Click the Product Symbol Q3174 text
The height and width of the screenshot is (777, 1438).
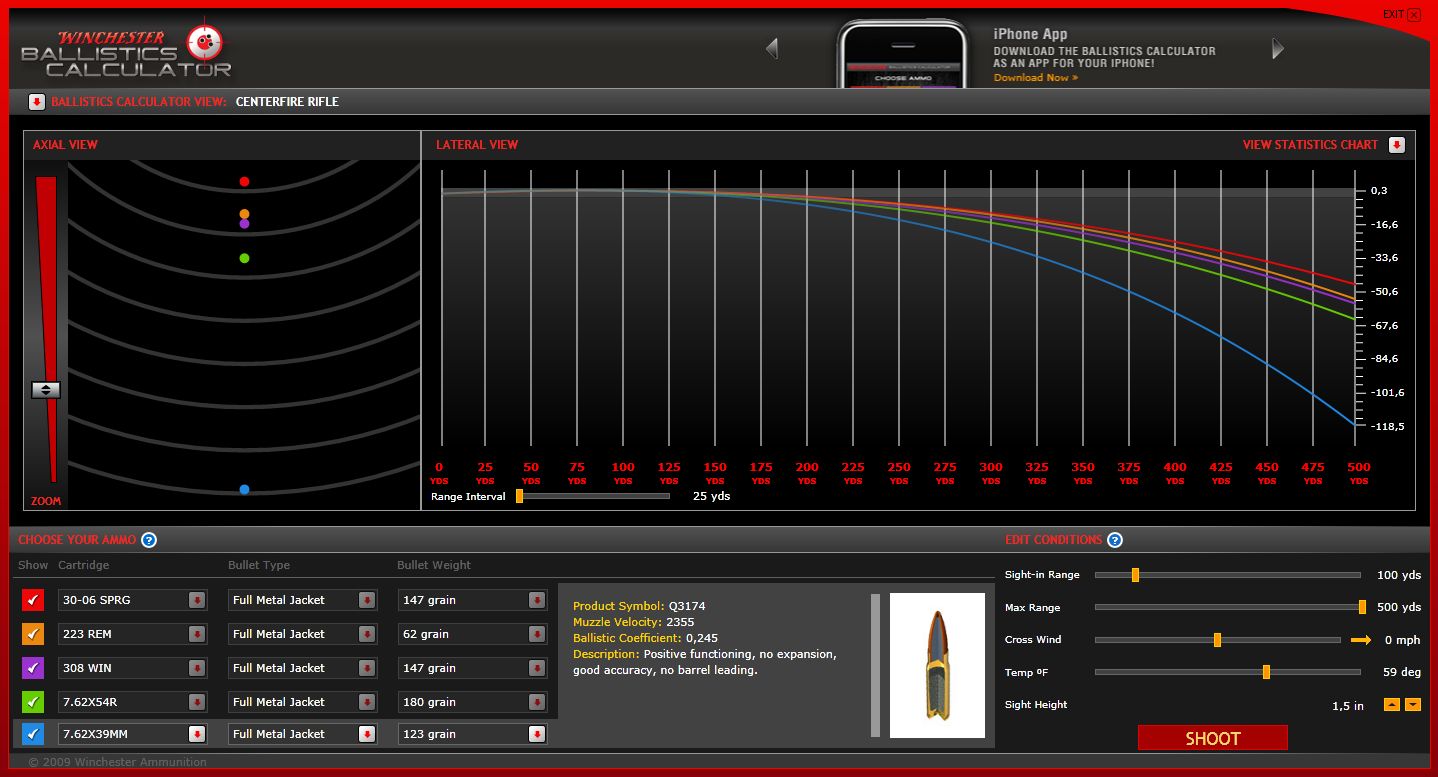(x=639, y=606)
